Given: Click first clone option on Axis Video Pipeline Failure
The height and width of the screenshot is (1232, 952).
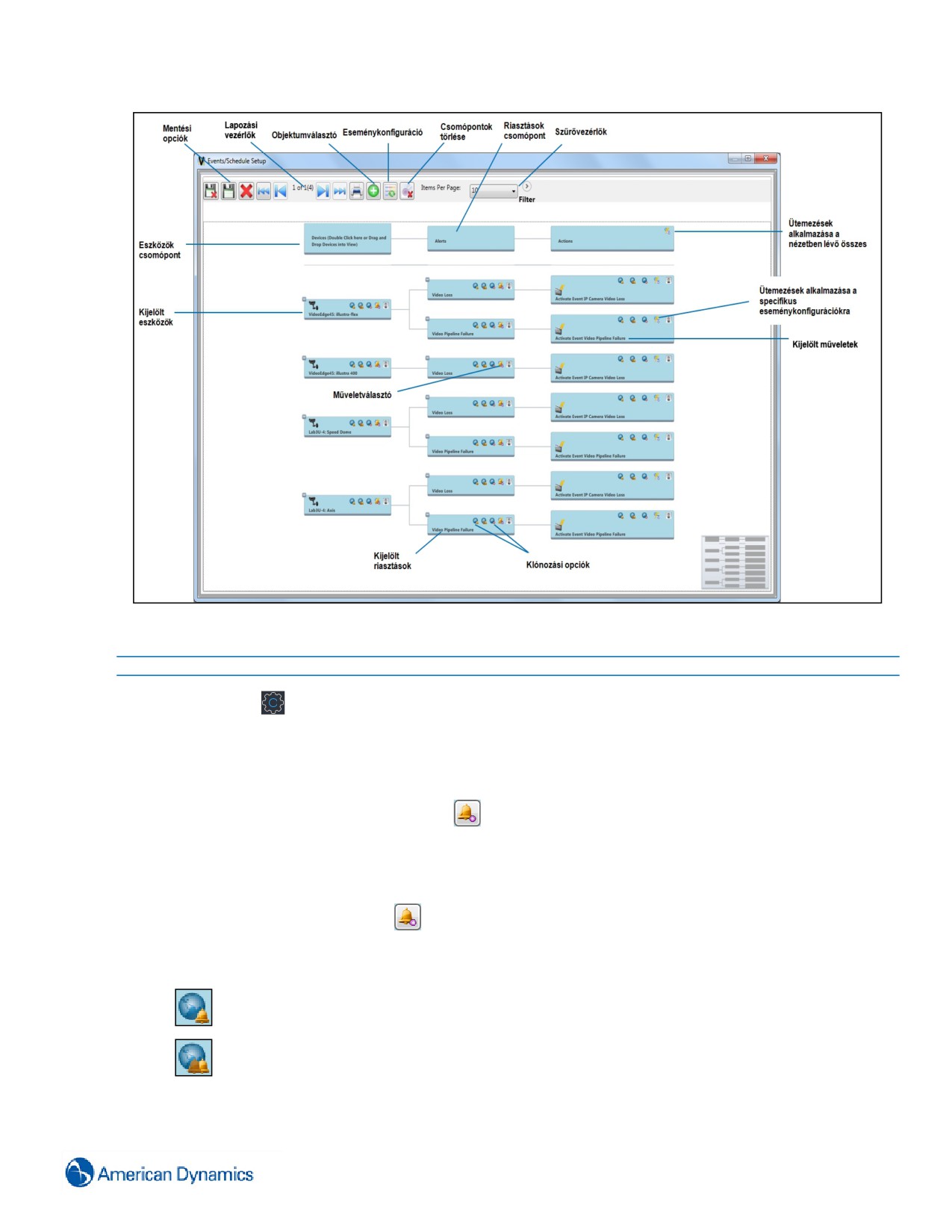Looking at the screenshot, I should click(x=476, y=521).
